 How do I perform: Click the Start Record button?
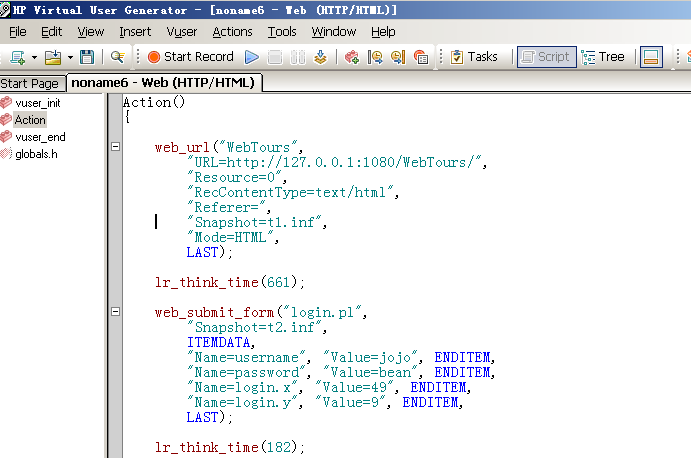(x=191, y=57)
